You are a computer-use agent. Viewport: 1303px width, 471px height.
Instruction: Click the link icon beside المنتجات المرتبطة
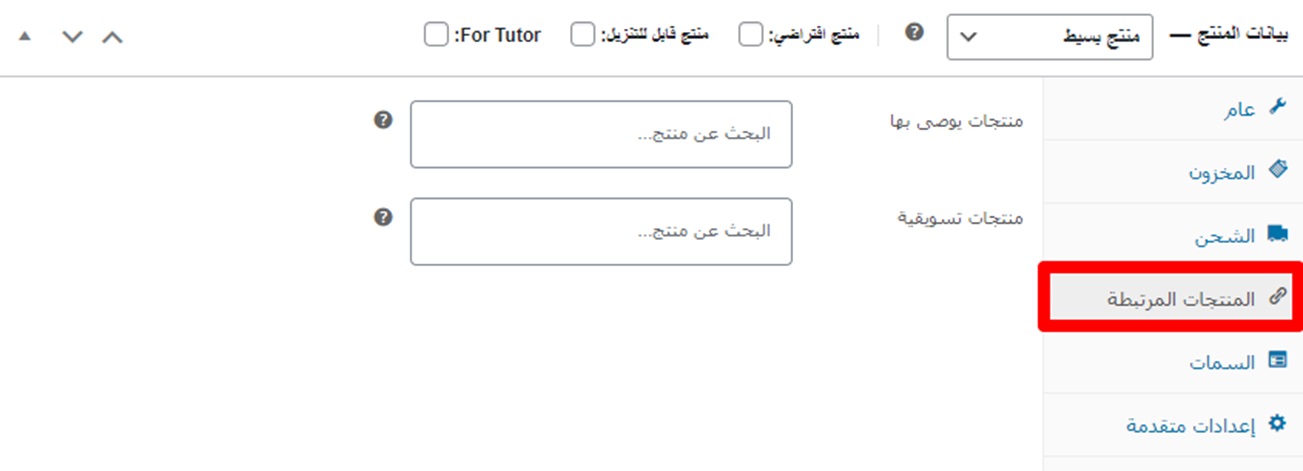coord(1277,297)
